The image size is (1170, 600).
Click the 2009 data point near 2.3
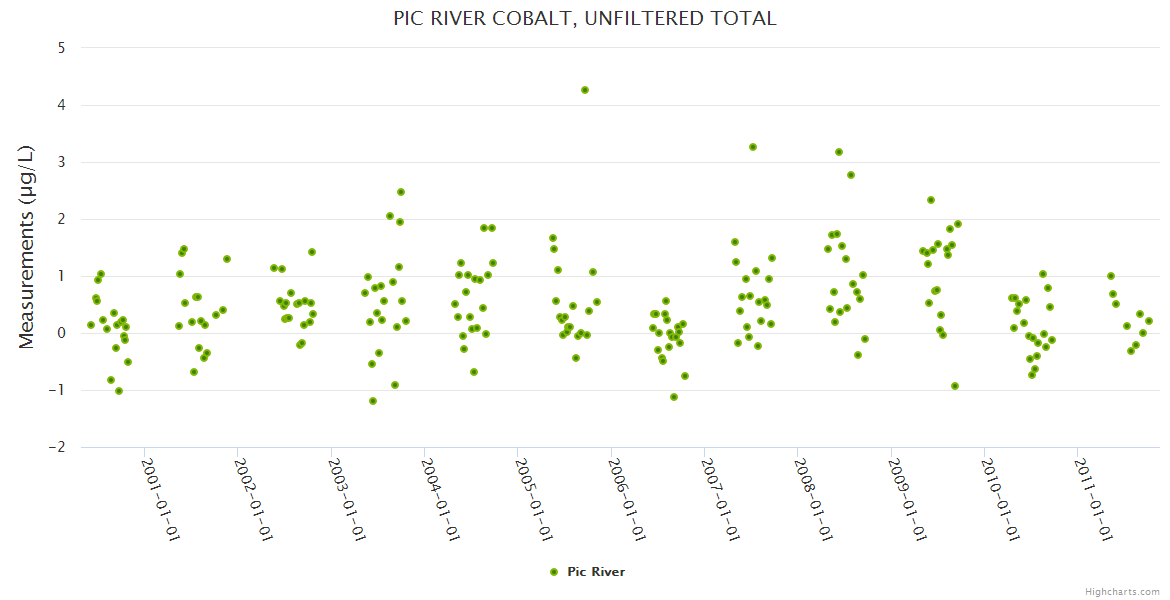click(931, 200)
